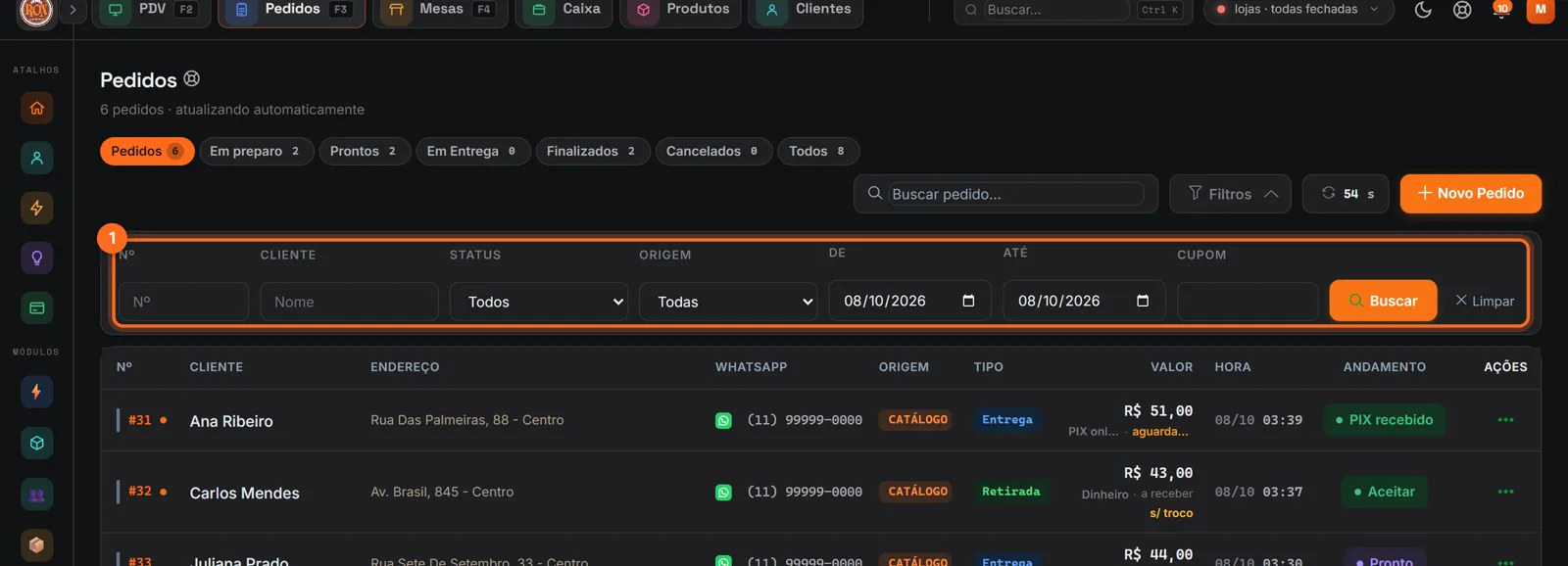Open the Caixa tab
The width and height of the screenshot is (1568, 566).
click(564, 11)
